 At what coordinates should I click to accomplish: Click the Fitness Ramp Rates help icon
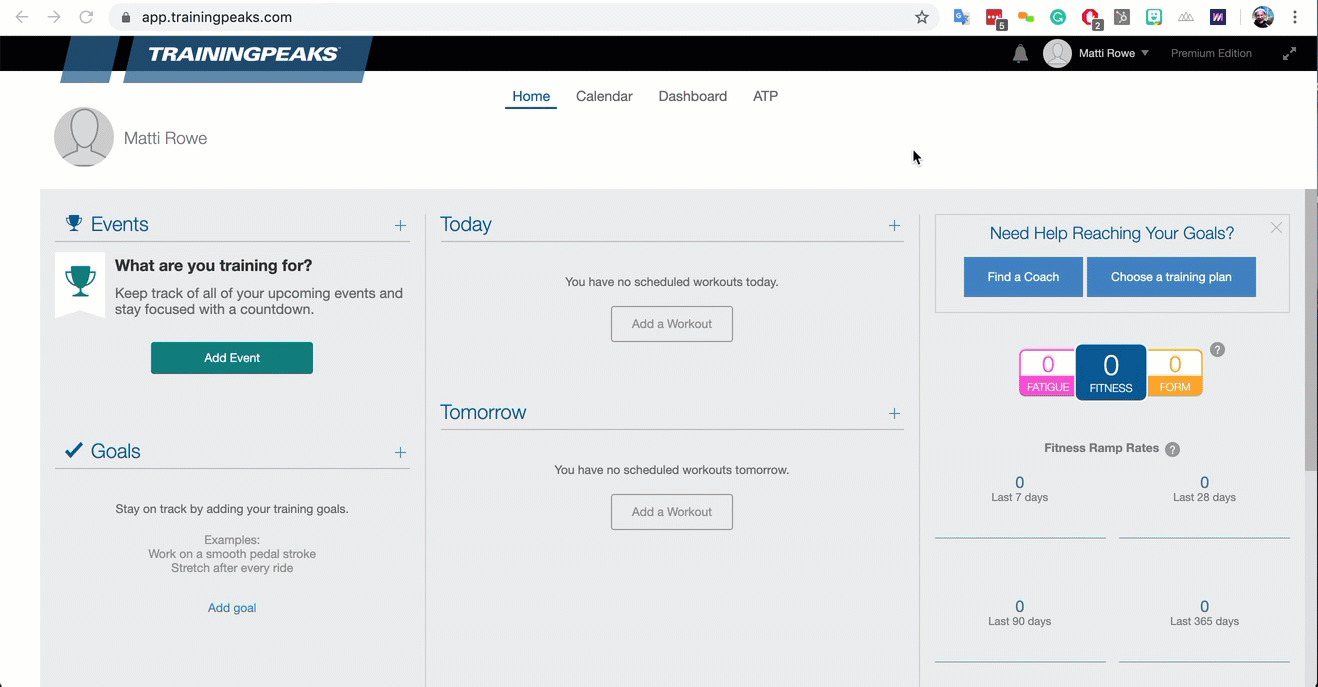click(x=1172, y=449)
